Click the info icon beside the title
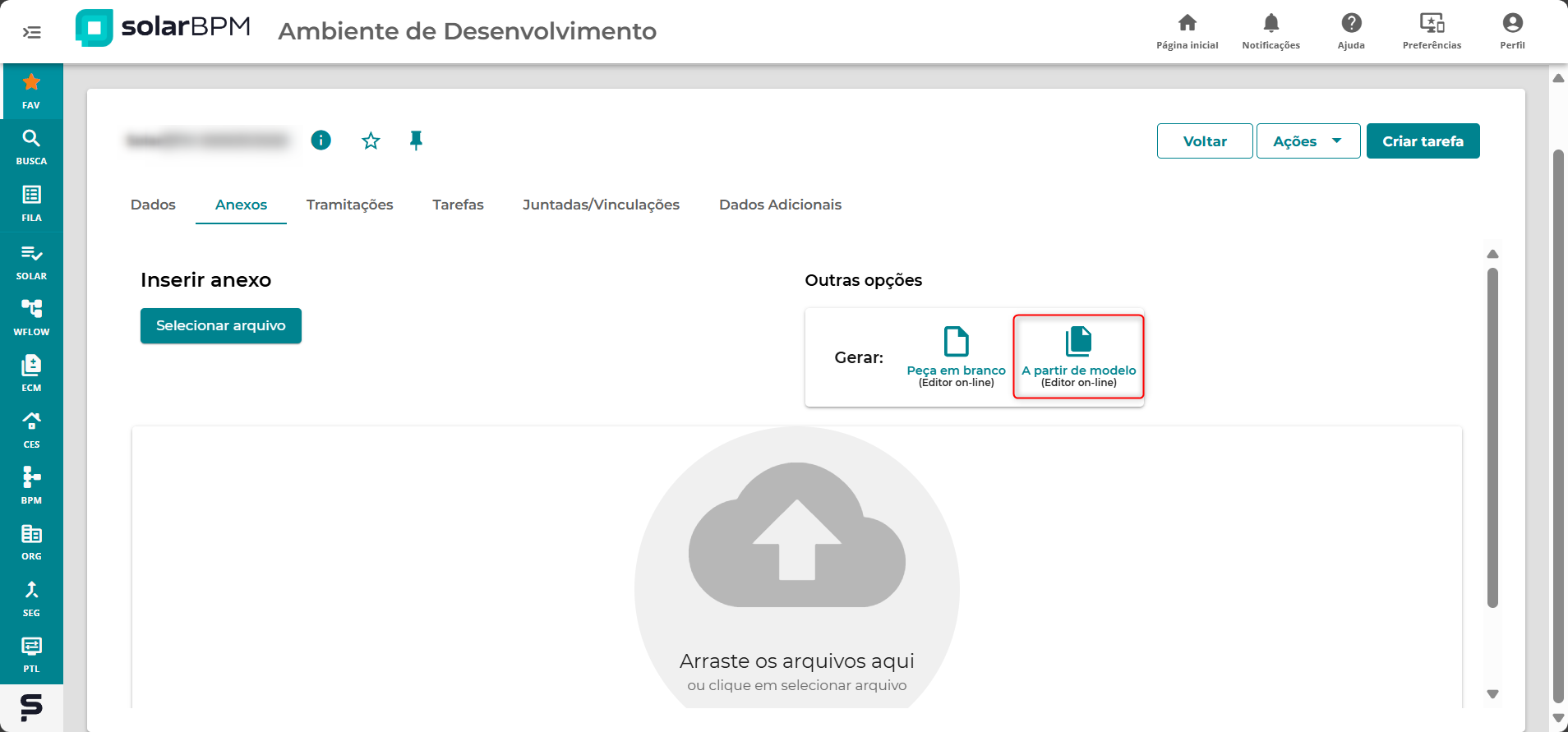1568x732 pixels. pyautogui.click(x=321, y=140)
